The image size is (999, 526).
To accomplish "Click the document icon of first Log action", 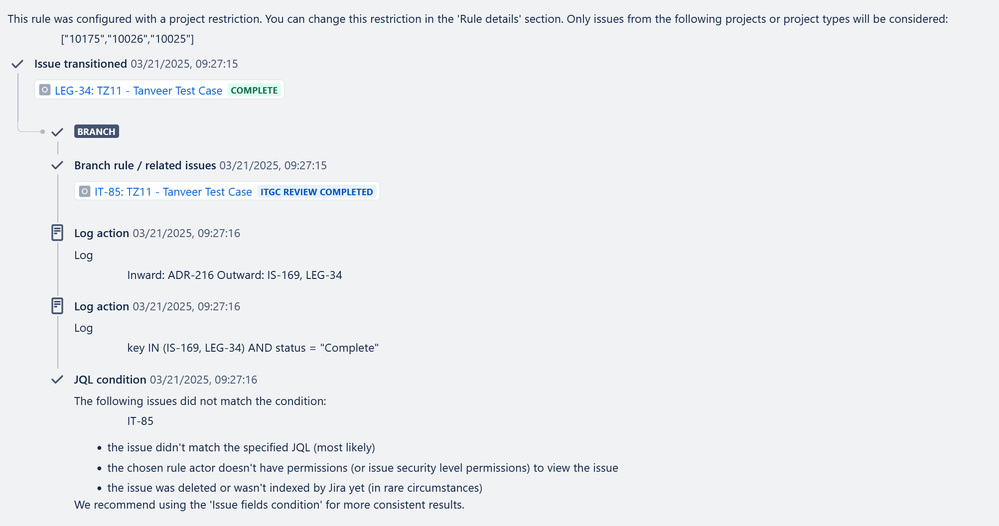I will 57,233.
